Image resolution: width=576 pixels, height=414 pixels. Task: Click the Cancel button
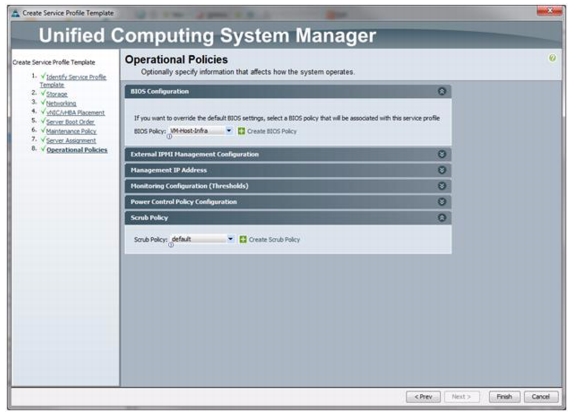[x=541, y=397]
